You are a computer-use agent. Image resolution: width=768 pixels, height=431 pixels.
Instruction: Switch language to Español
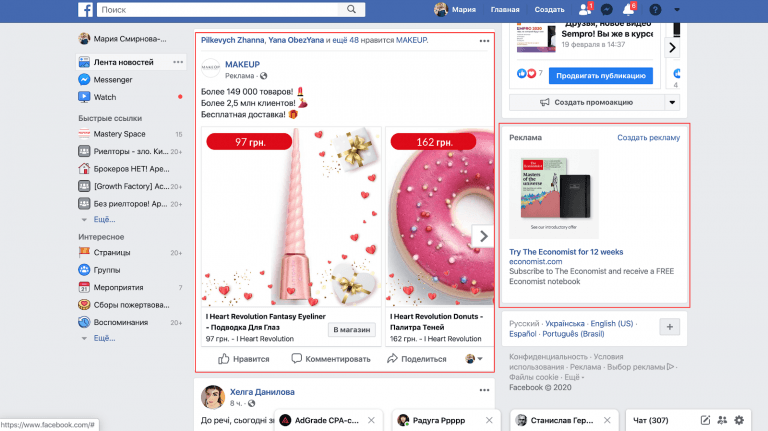point(523,334)
